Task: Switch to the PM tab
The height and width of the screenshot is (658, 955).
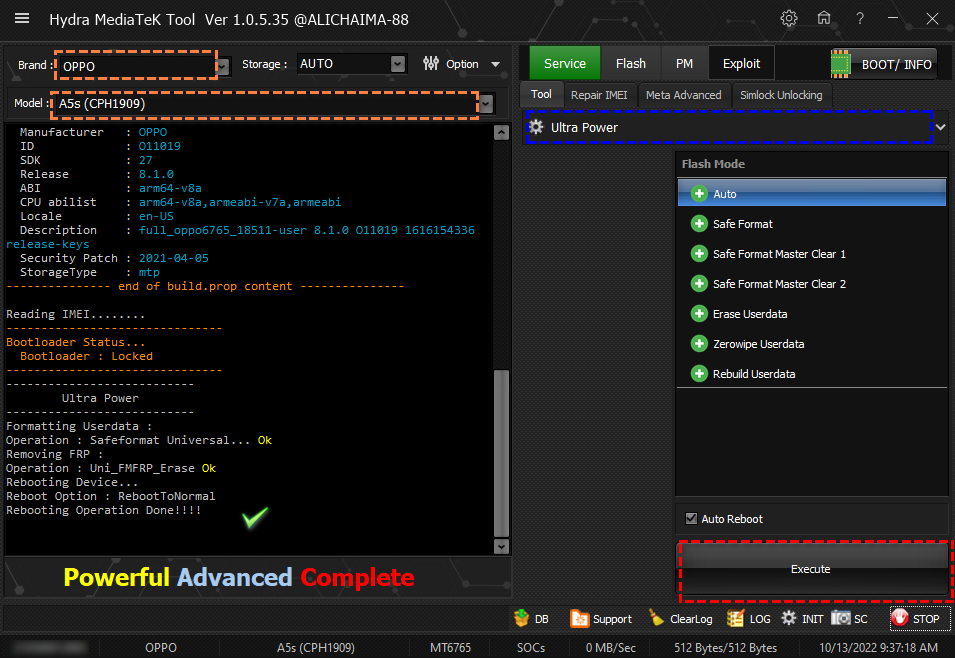Action: click(x=684, y=63)
